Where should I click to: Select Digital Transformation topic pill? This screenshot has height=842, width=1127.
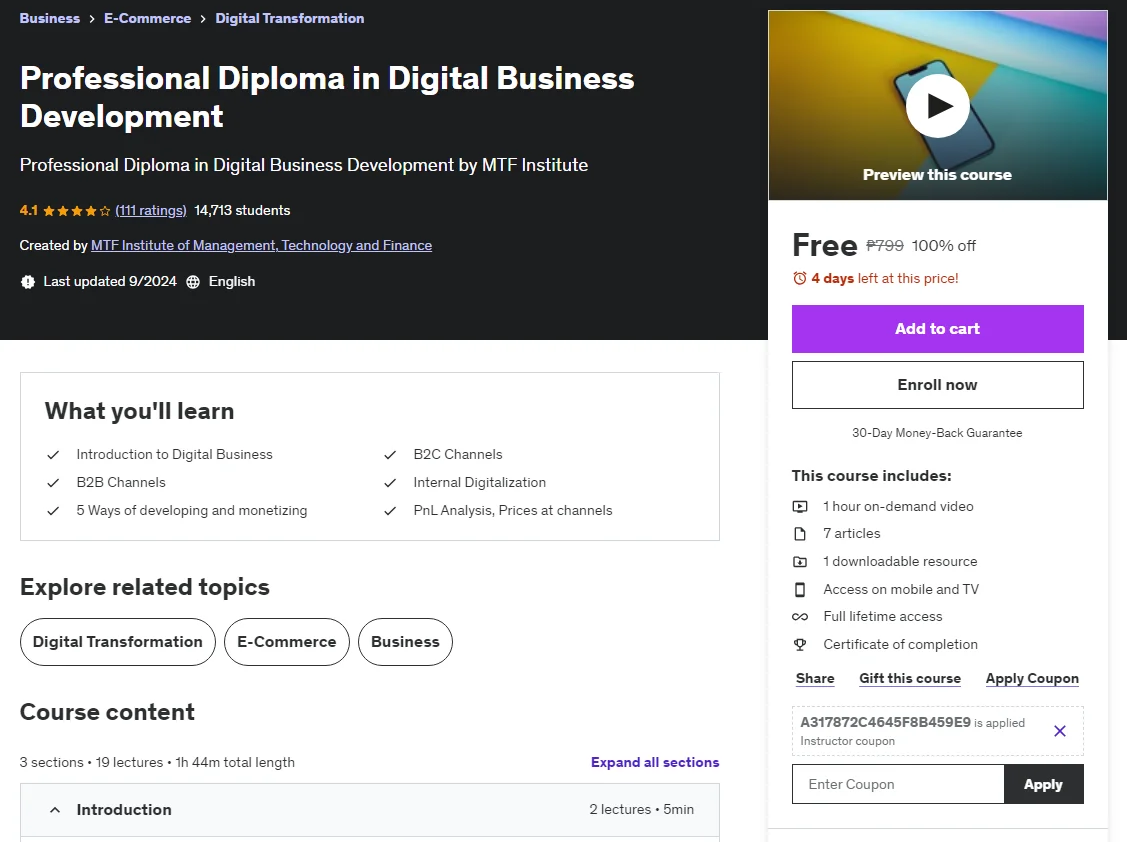coord(118,641)
